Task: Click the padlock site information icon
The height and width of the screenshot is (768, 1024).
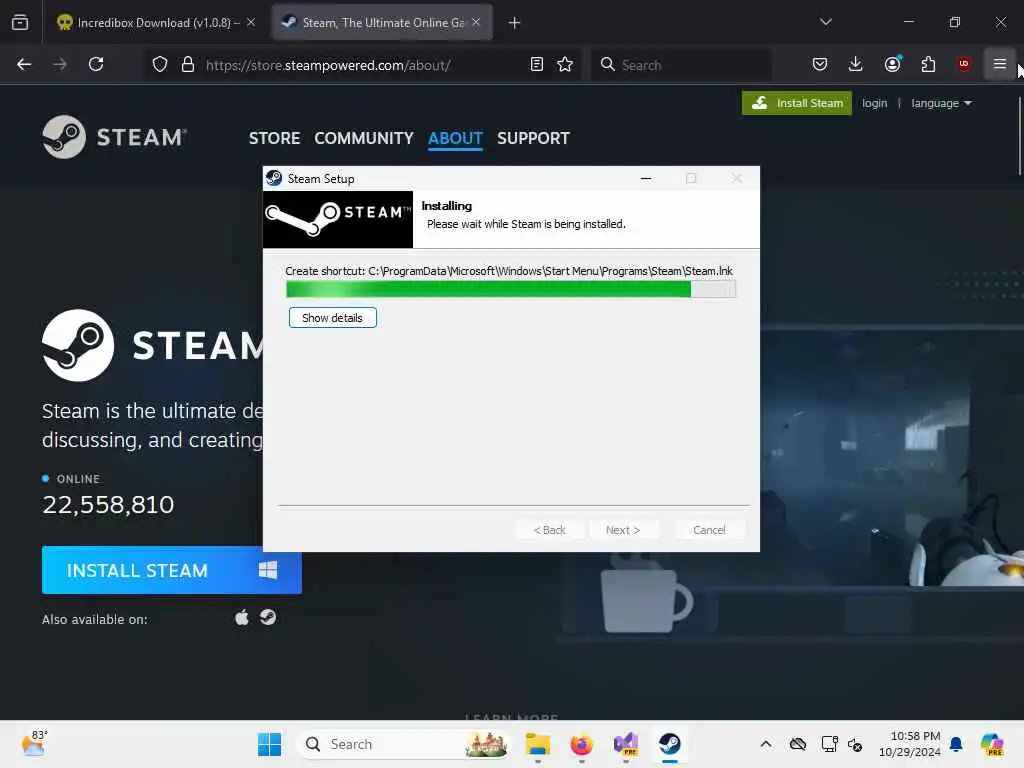Action: (188, 65)
